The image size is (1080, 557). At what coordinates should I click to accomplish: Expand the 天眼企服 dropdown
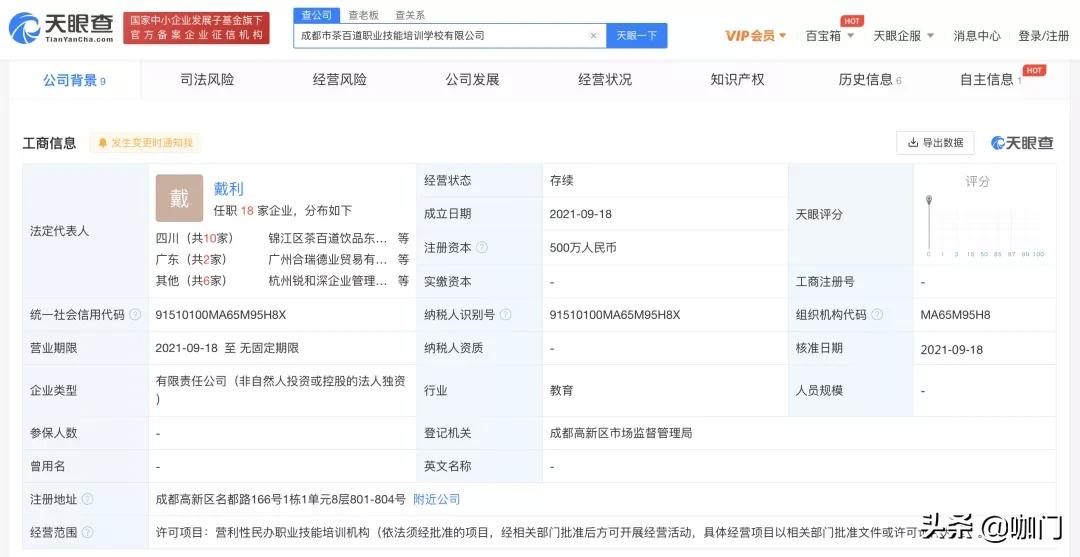[903, 36]
